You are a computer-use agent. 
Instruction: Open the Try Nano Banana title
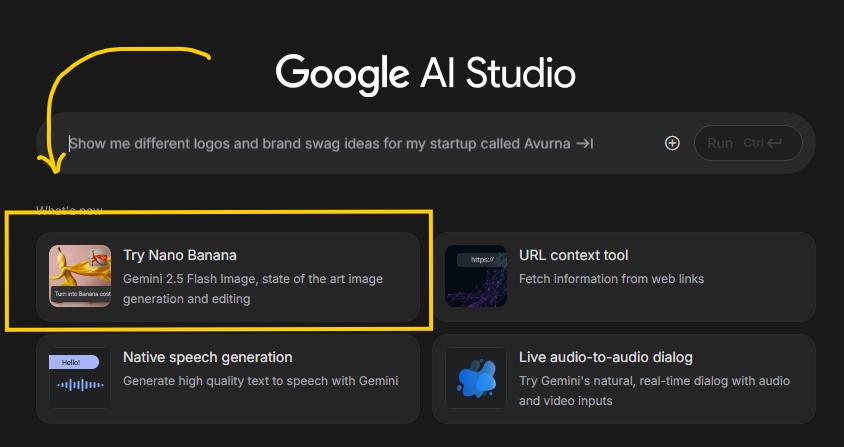point(180,255)
